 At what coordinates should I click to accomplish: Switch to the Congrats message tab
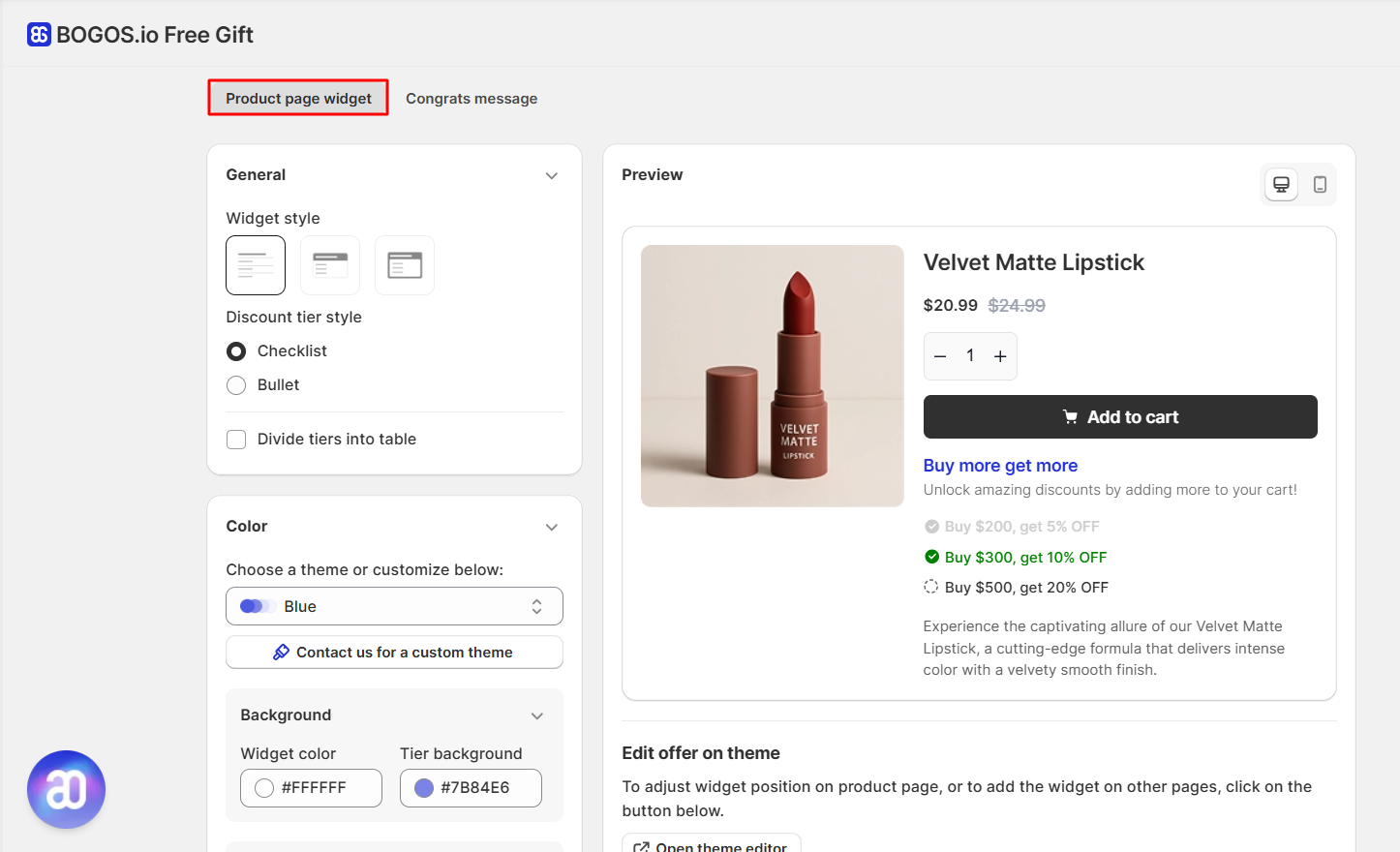[472, 98]
